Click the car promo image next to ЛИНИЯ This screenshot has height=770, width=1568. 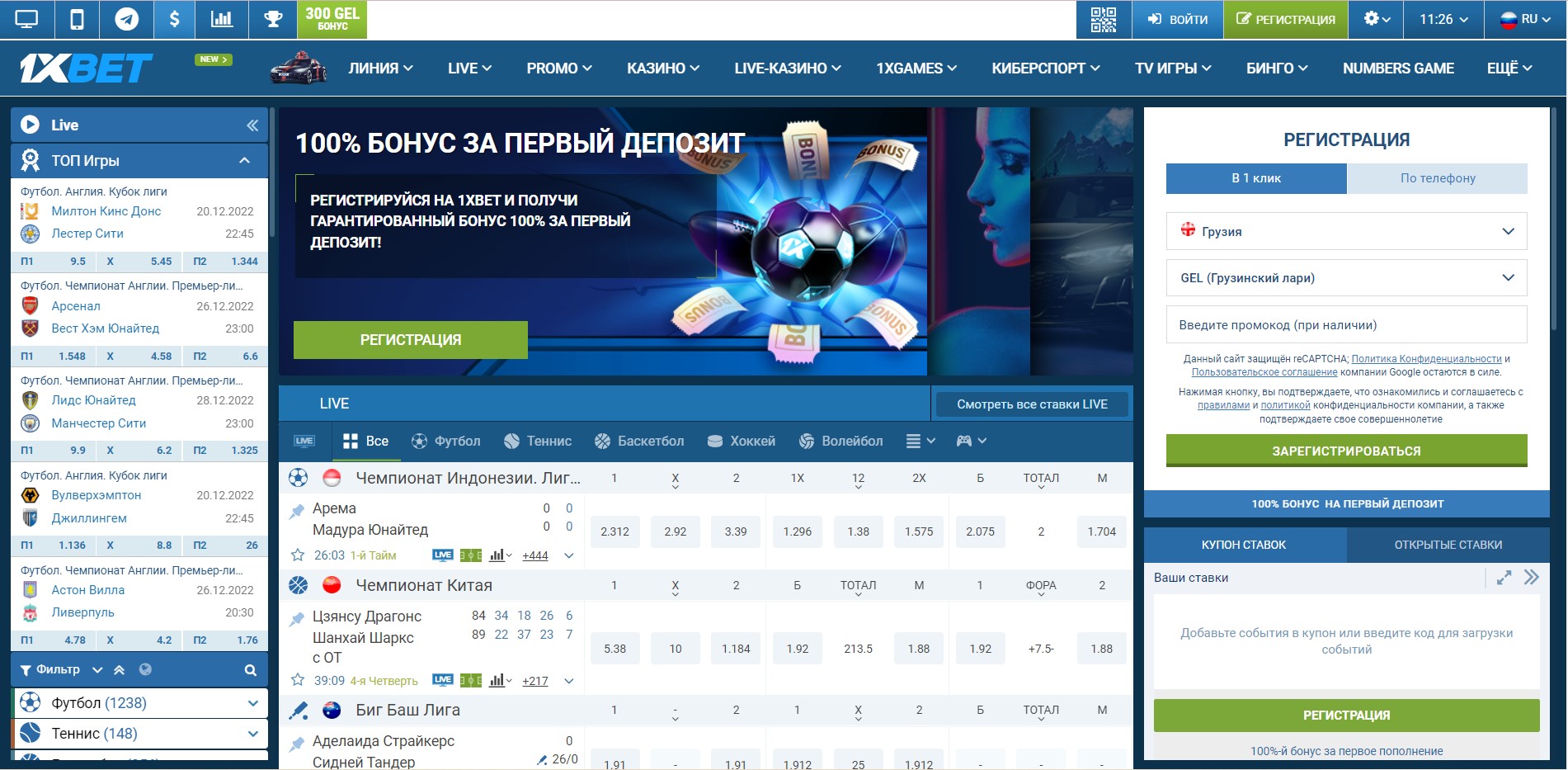pyautogui.click(x=299, y=68)
